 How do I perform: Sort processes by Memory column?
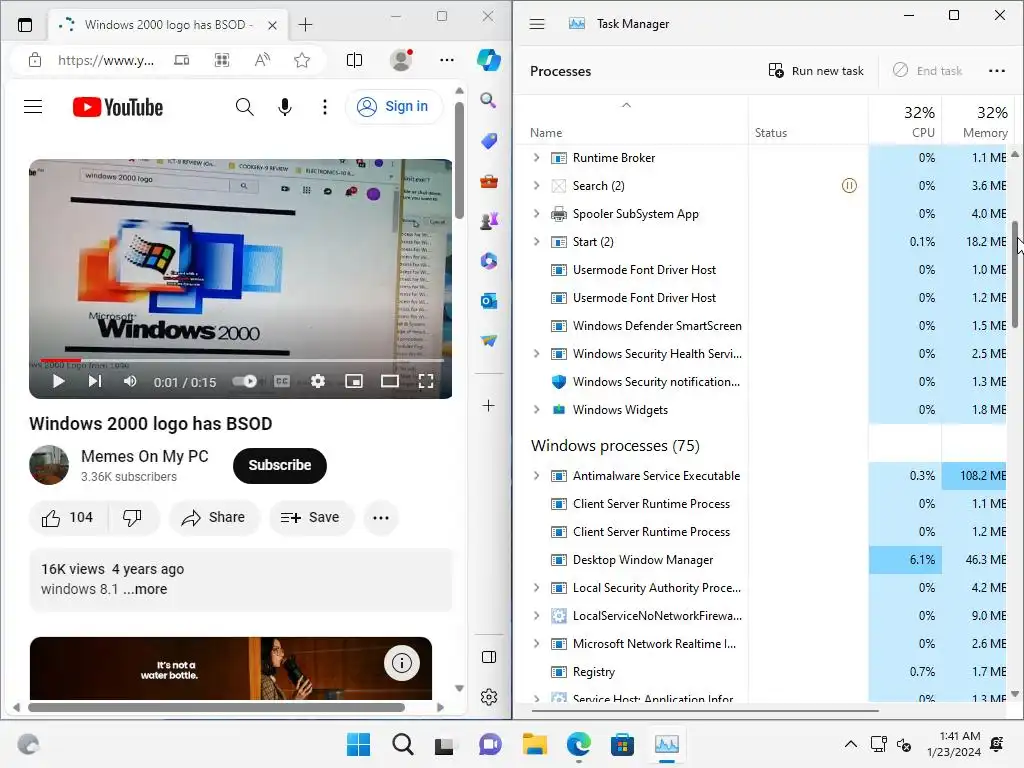978,121
